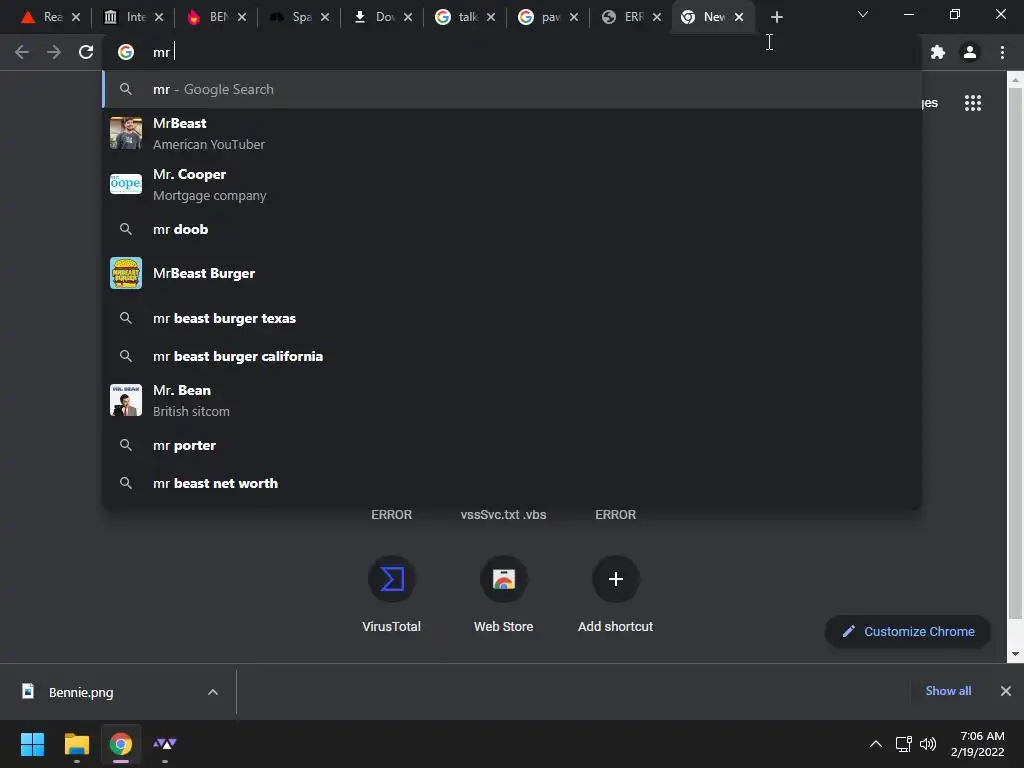Select the MrBeast Burger suggestion
This screenshot has width=1024, height=768.
click(x=512, y=273)
